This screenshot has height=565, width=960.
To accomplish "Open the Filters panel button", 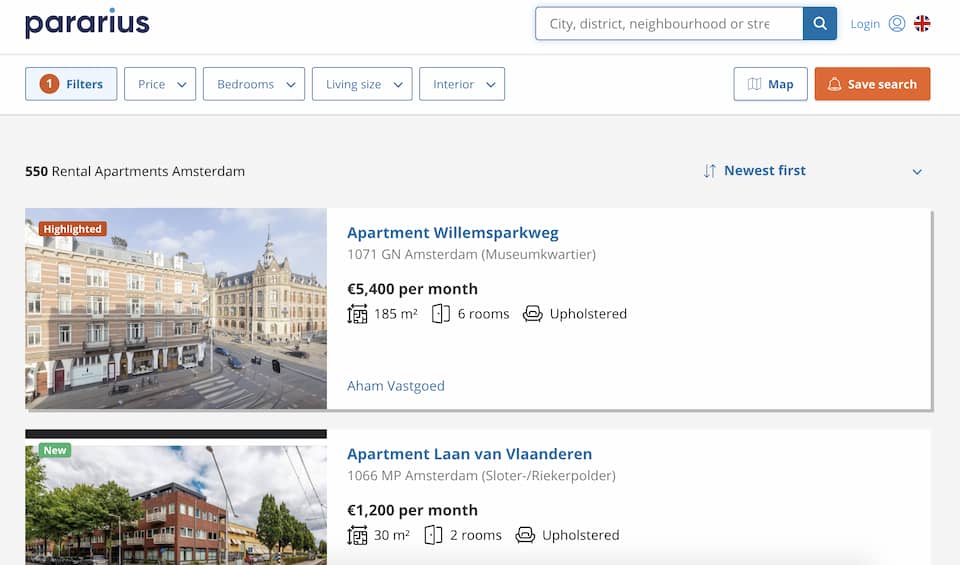I will [71, 84].
